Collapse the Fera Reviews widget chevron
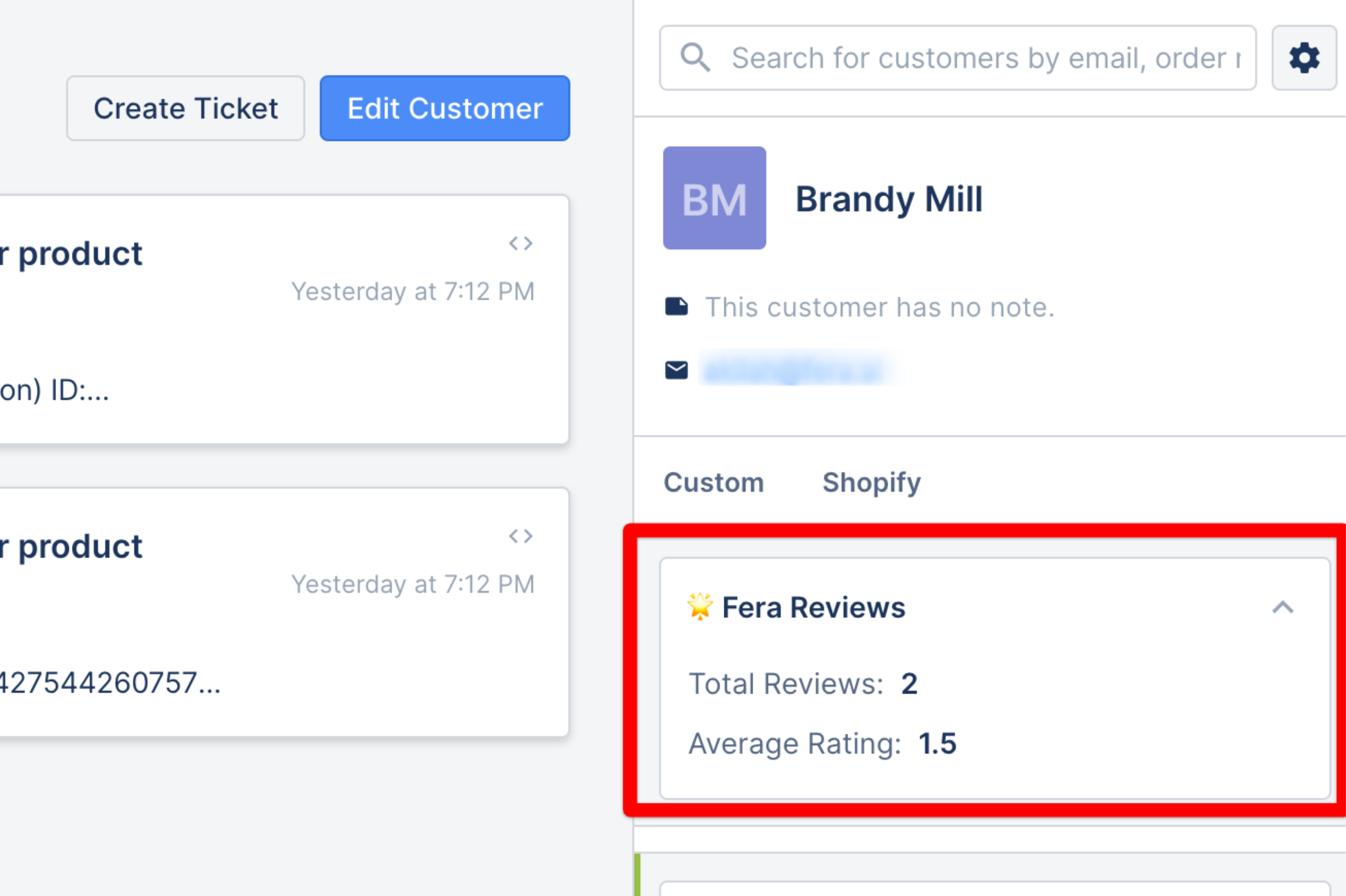 pos(1283,607)
